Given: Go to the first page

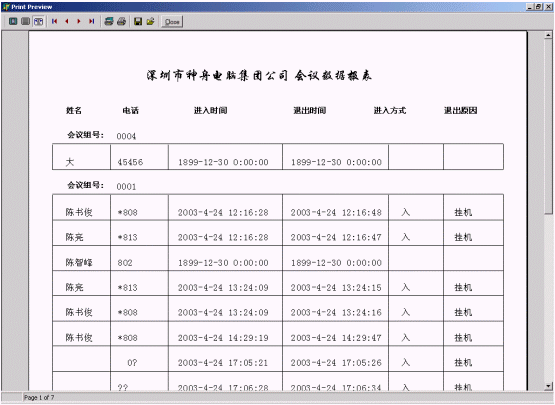Looking at the screenshot, I should (x=54, y=21).
